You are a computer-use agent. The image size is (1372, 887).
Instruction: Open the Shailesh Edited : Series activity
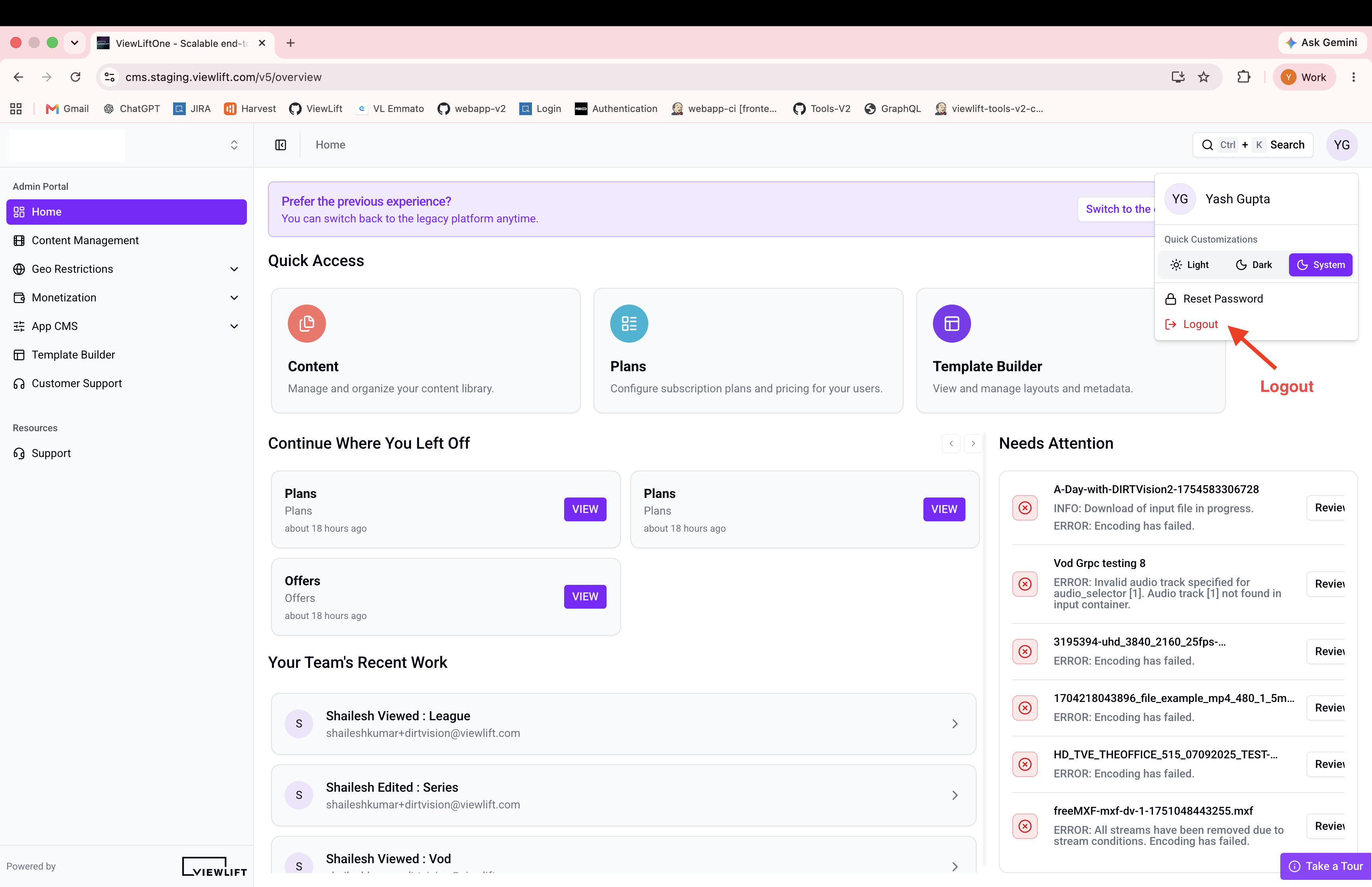point(624,795)
